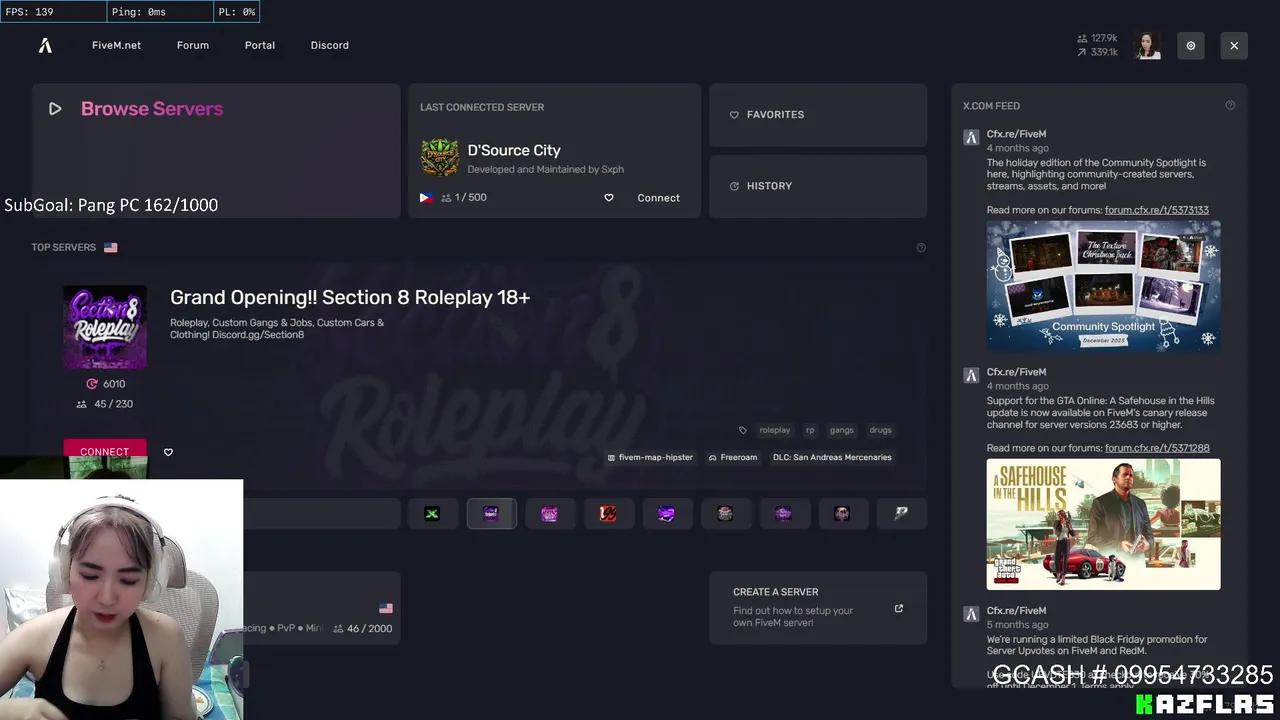Select the dark purple carousel icon third from the end
This screenshot has height=720, width=1280.
pyautogui.click(x=784, y=513)
